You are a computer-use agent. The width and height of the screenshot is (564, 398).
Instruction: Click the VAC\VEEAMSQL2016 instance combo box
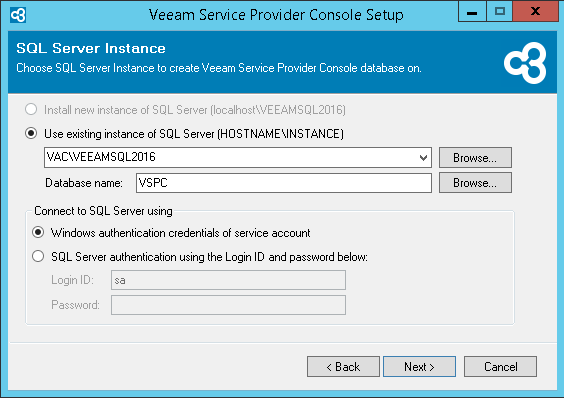[x=238, y=157]
